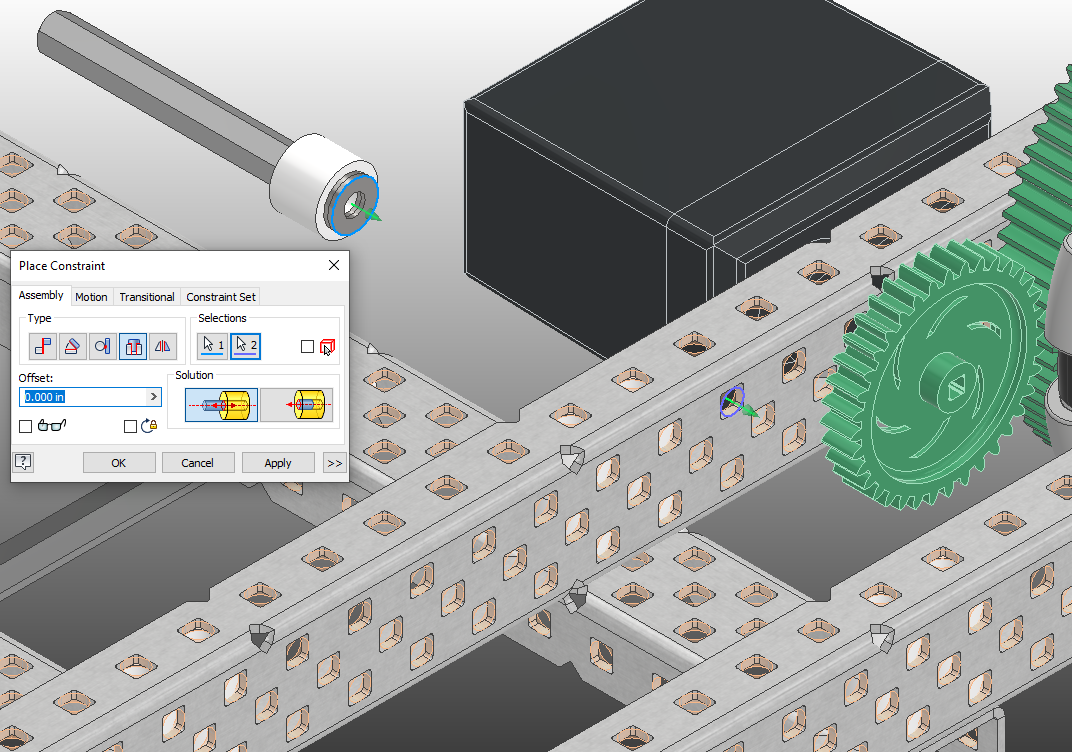Select the Symmetry constraint type
This screenshot has width=1072, height=752.
pyautogui.click(x=163, y=346)
